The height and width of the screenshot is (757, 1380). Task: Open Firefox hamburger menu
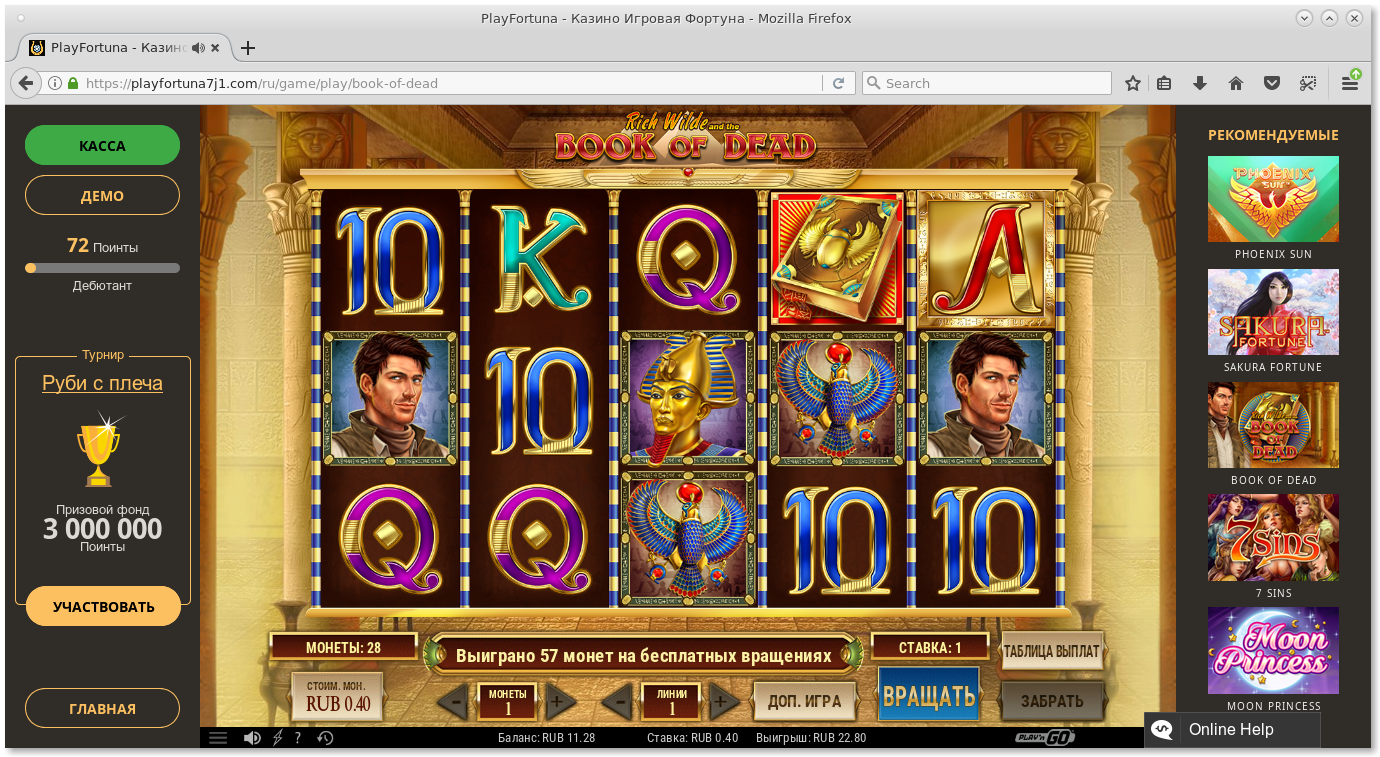pyautogui.click(x=1350, y=83)
